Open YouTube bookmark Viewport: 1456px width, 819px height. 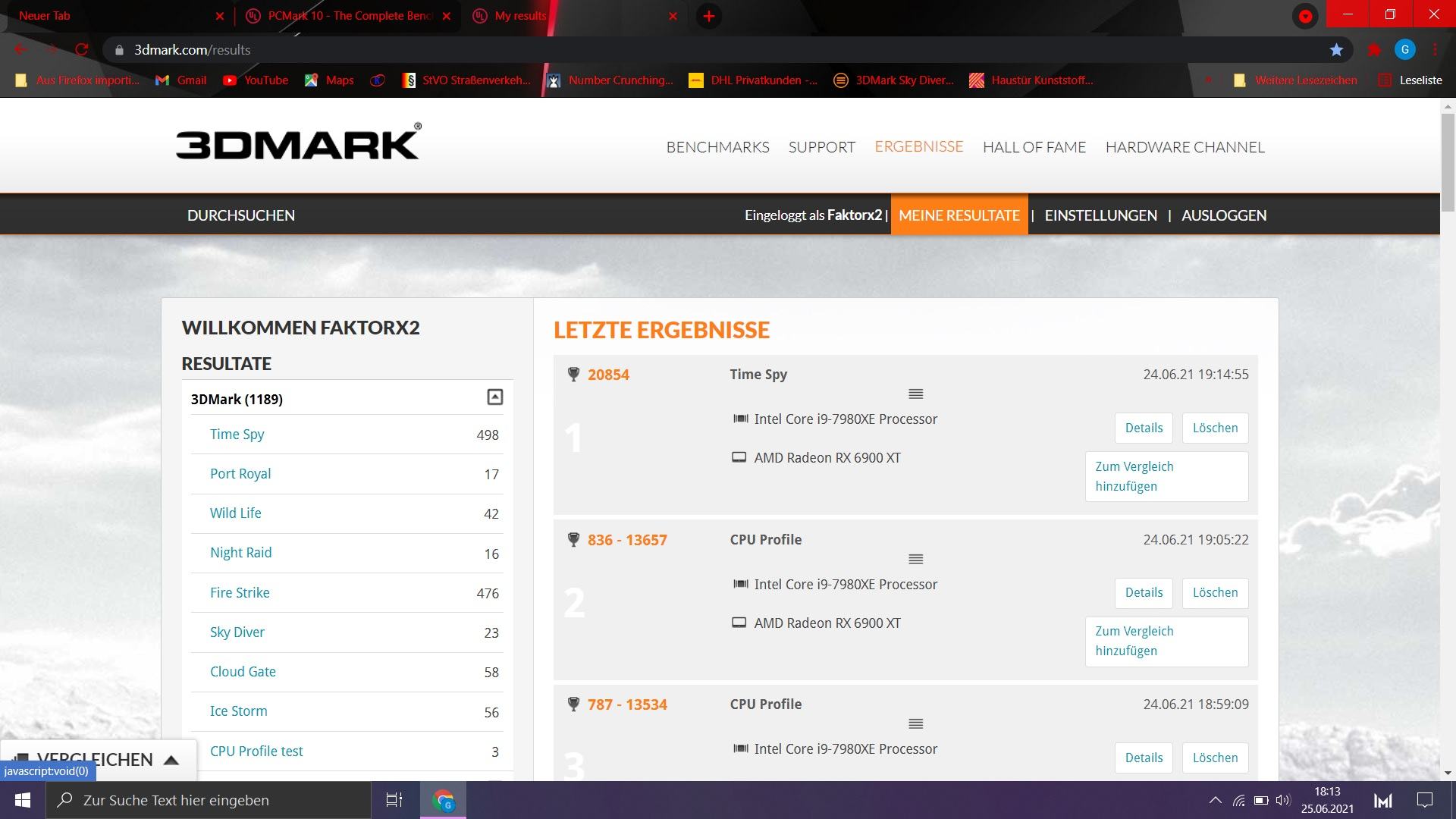(x=256, y=80)
